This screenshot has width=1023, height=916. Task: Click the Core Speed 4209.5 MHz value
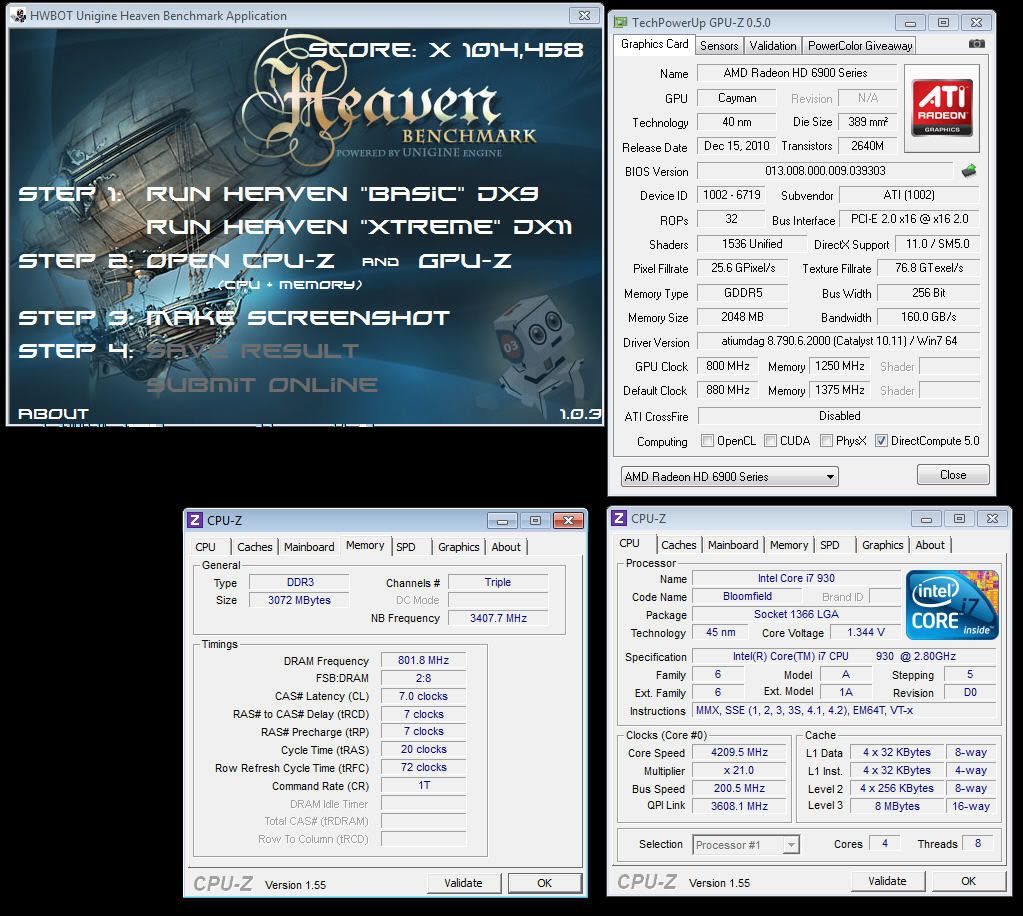click(739, 752)
